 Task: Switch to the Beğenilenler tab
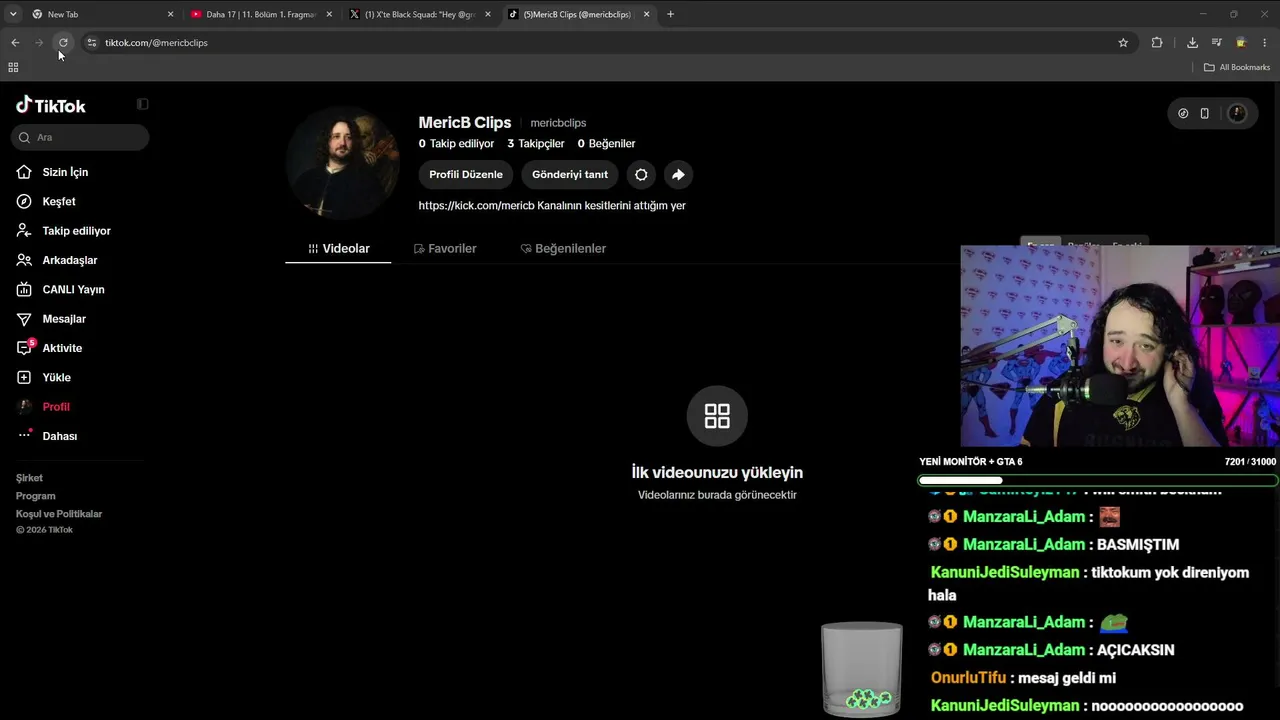pyautogui.click(x=563, y=248)
